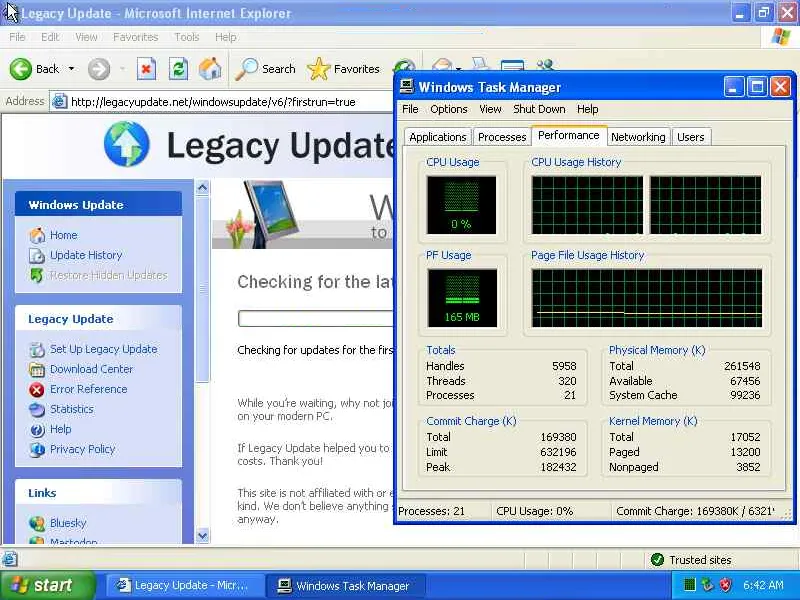The width and height of the screenshot is (800, 600).
Task: Open the Set Up Legacy Update link
Action: (x=104, y=349)
